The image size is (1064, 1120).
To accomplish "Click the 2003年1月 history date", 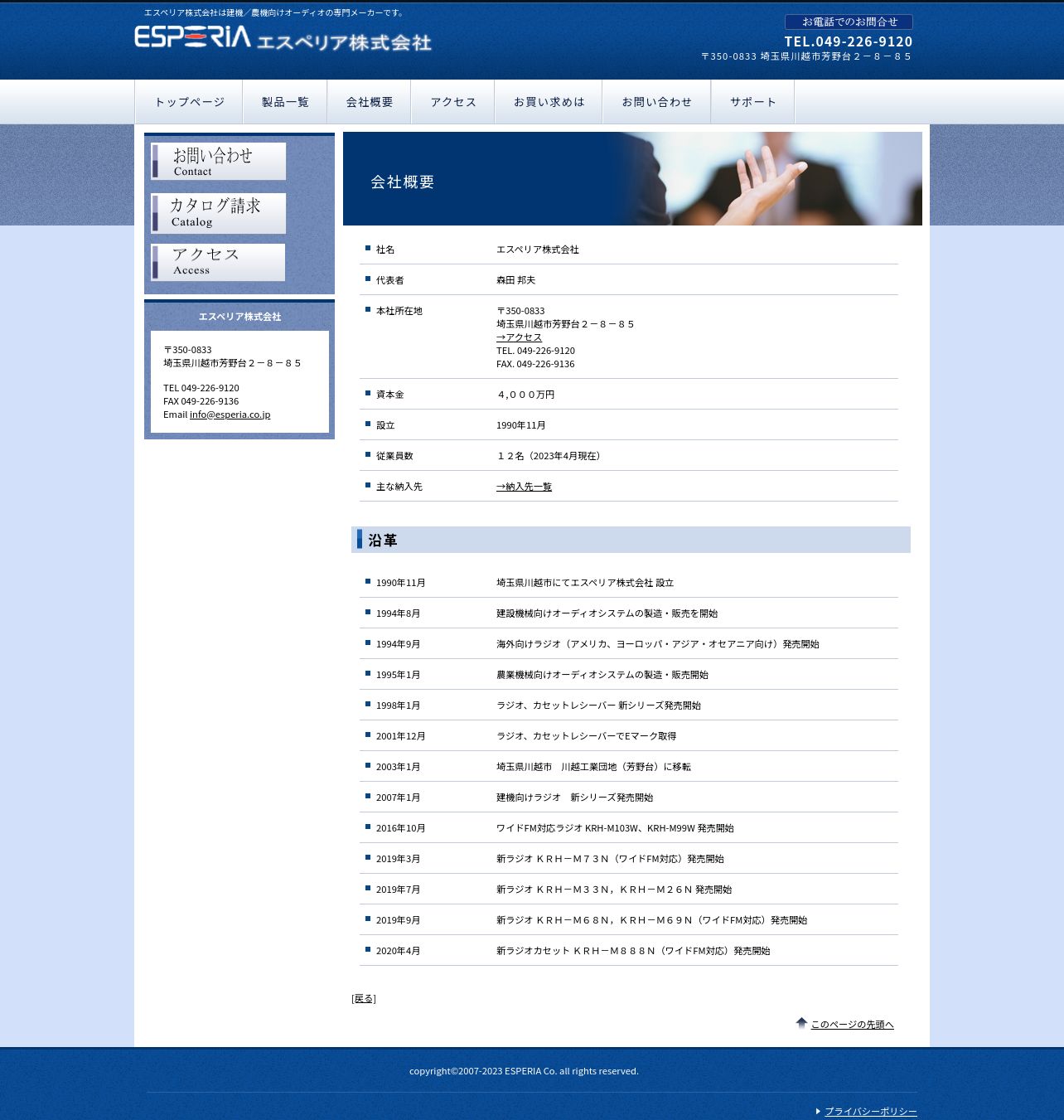I will (x=398, y=767).
